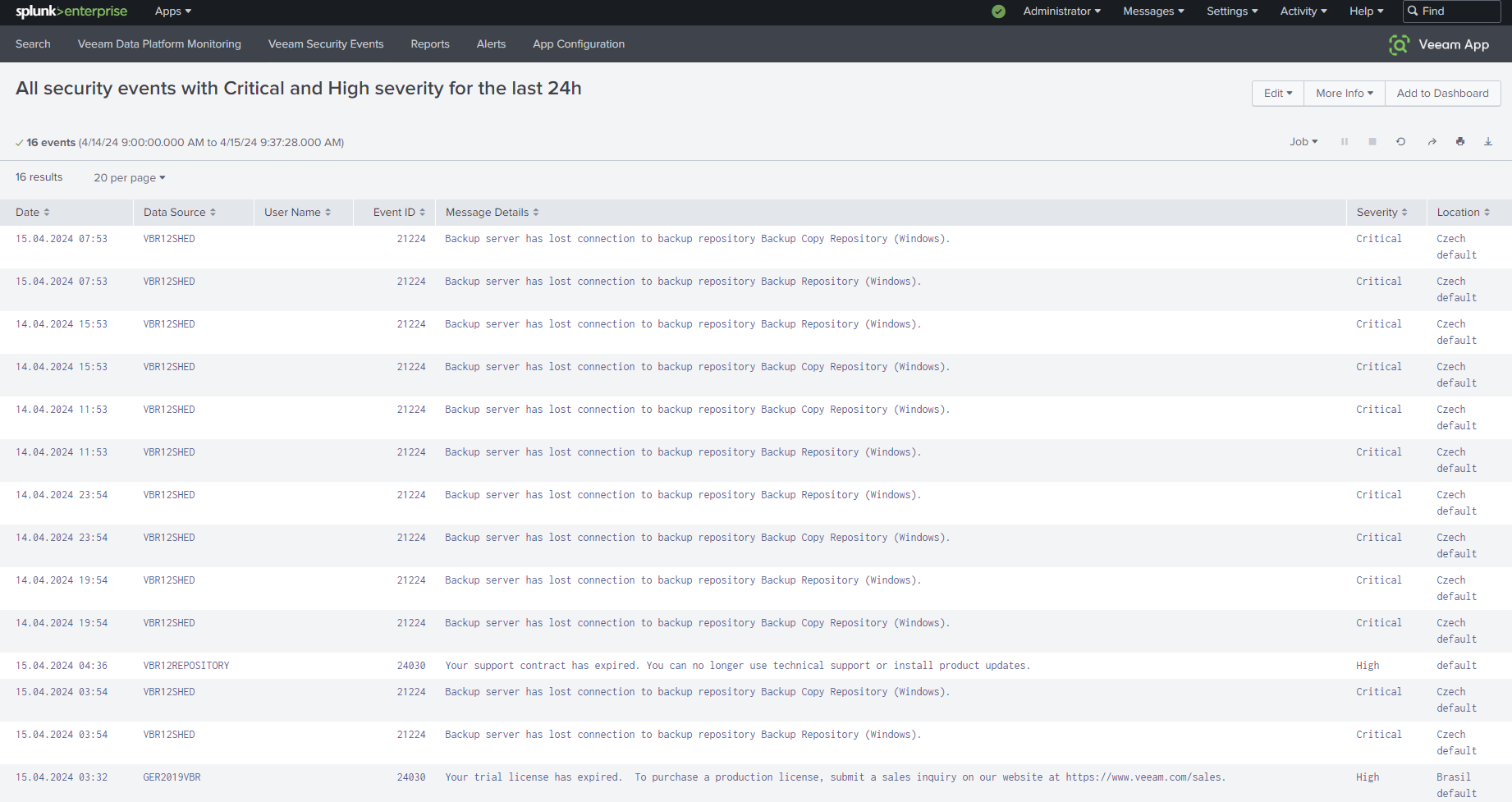Click the splunk>enterprise logo

(71, 11)
